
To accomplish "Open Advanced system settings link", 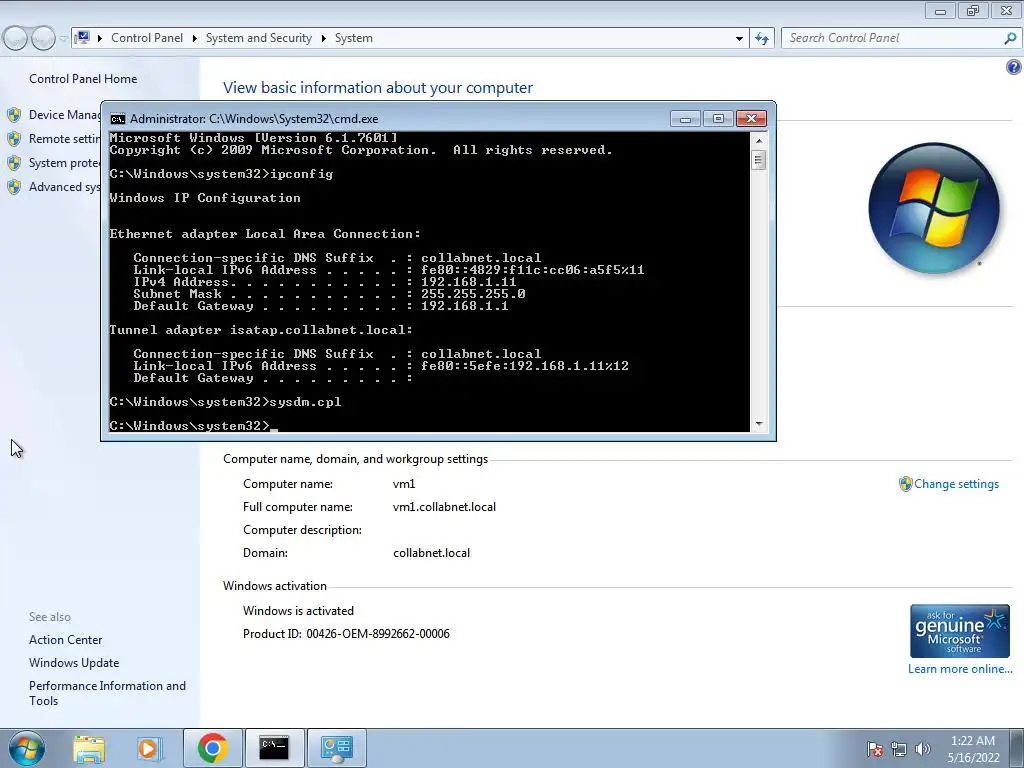I will pyautogui.click(x=64, y=187).
